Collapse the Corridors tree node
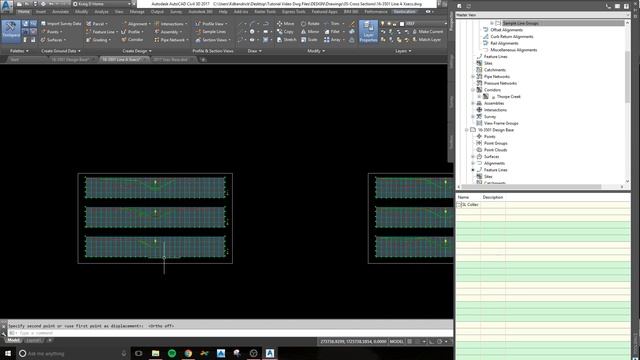This screenshot has width=640, height=360. (473, 90)
